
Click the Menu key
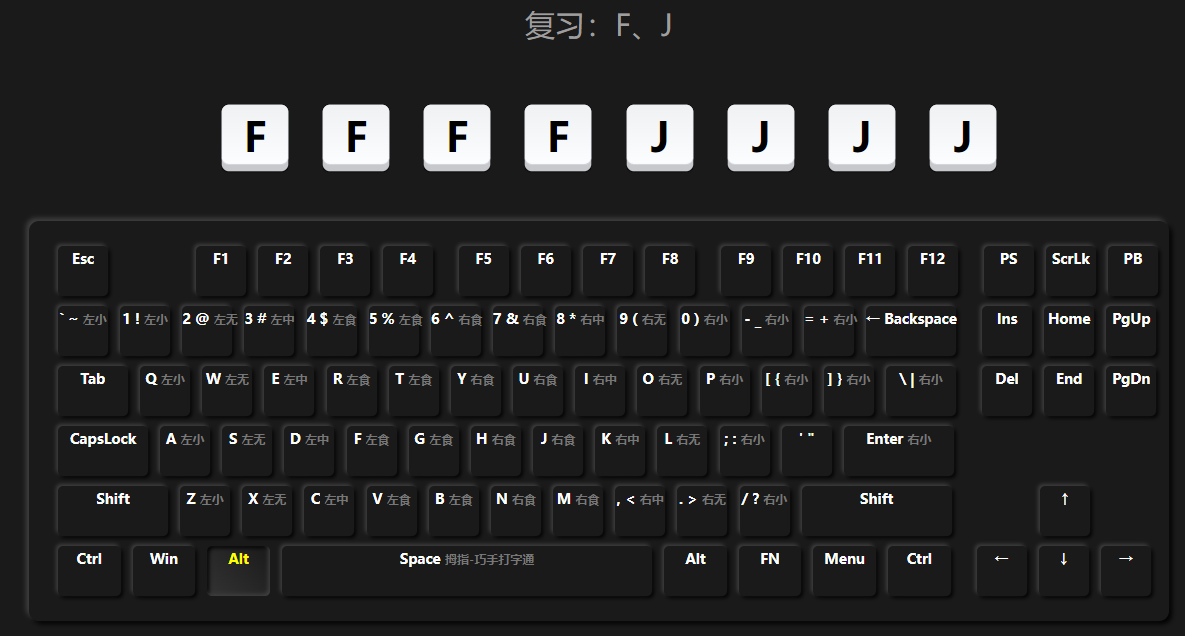coord(844,569)
